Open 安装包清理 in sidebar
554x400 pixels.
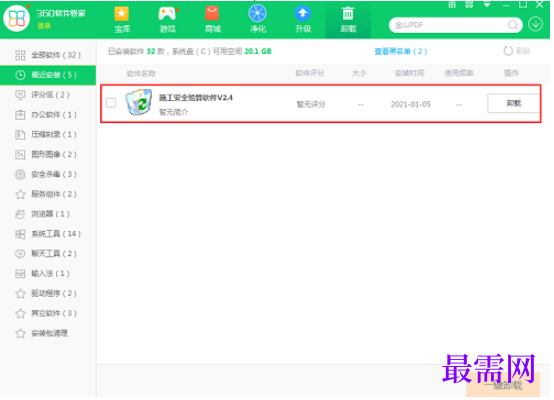[48, 333]
